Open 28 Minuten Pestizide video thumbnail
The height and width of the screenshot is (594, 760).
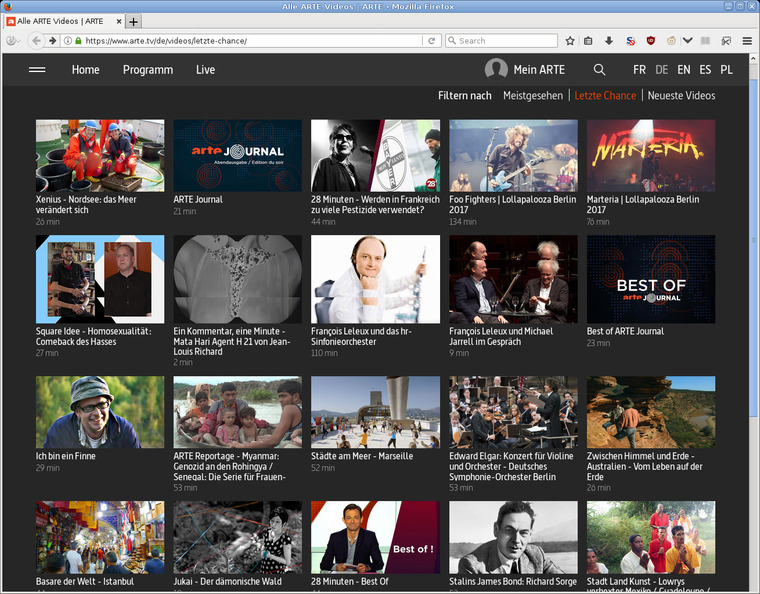pos(376,156)
